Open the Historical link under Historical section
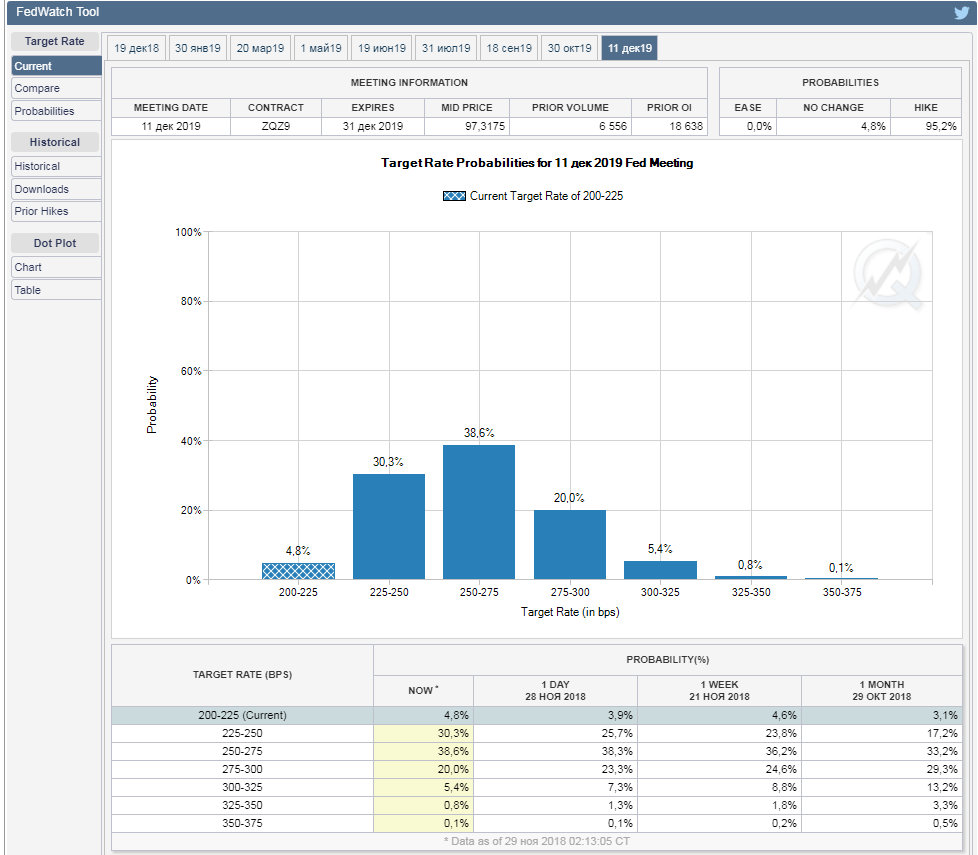The image size is (978, 855). pos(56,167)
